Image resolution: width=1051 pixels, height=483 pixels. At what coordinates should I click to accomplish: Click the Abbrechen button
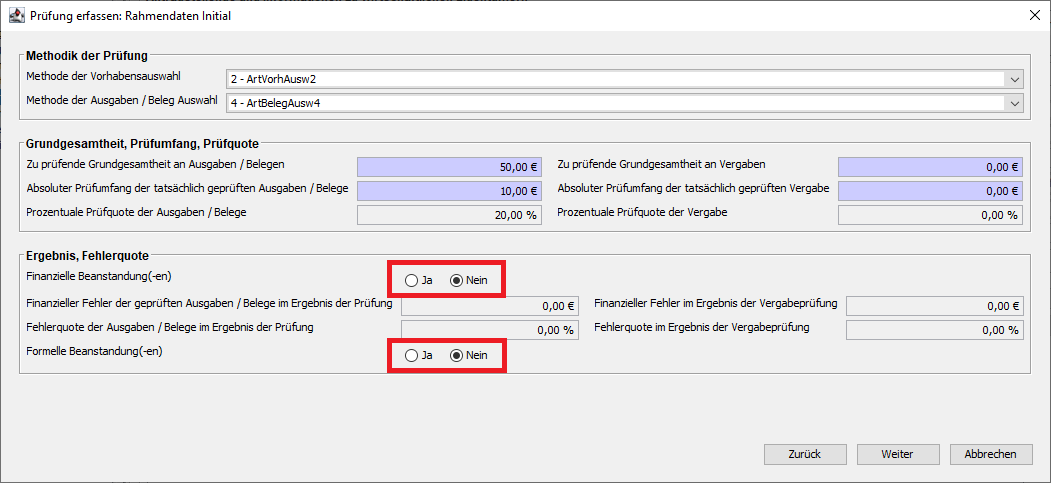click(991, 454)
